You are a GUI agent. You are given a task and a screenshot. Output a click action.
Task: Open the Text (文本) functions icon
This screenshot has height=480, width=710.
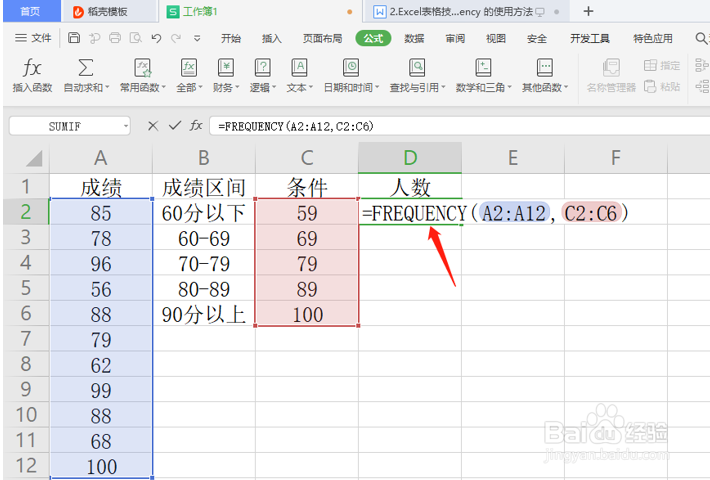[x=299, y=68]
